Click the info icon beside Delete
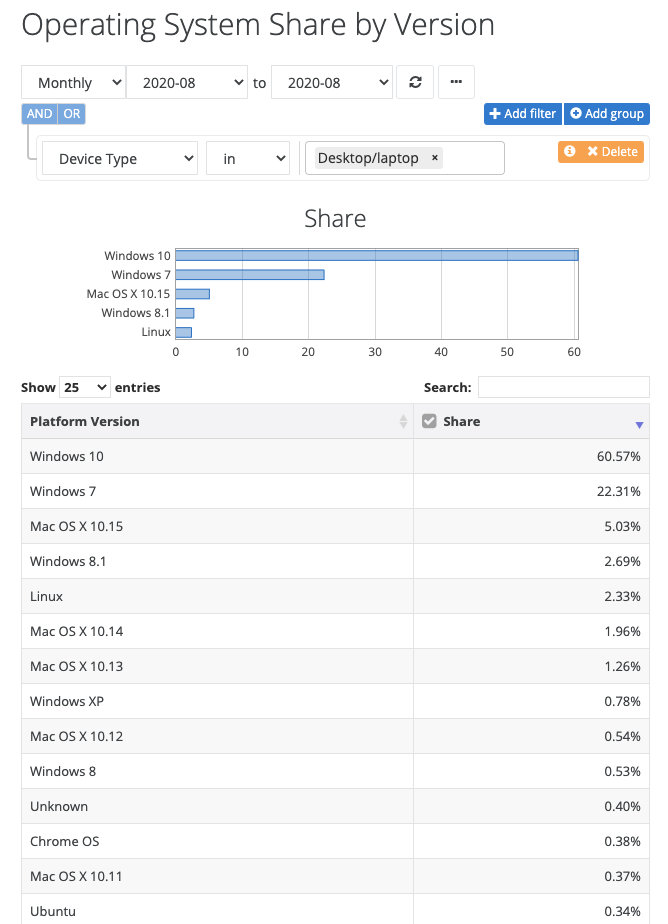 [x=570, y=151]
